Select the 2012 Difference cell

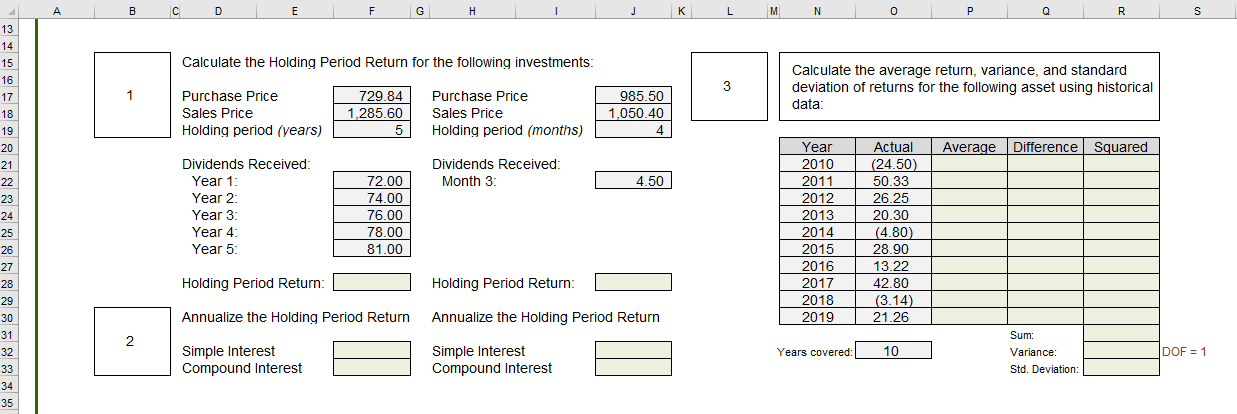click(1045, 198)
